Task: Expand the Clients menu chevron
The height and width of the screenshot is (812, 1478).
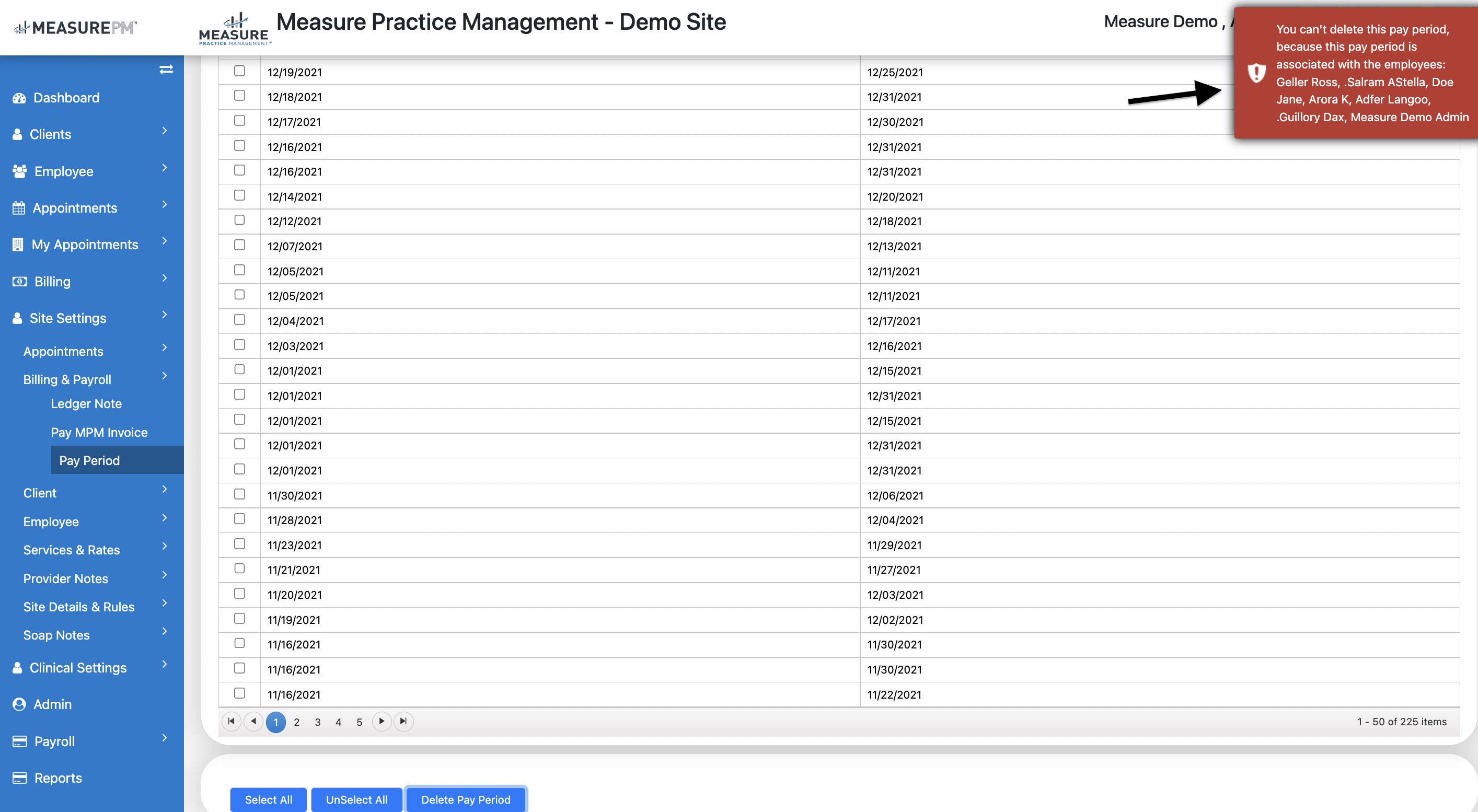Action: pyautogui.click(x=165, y=131)
